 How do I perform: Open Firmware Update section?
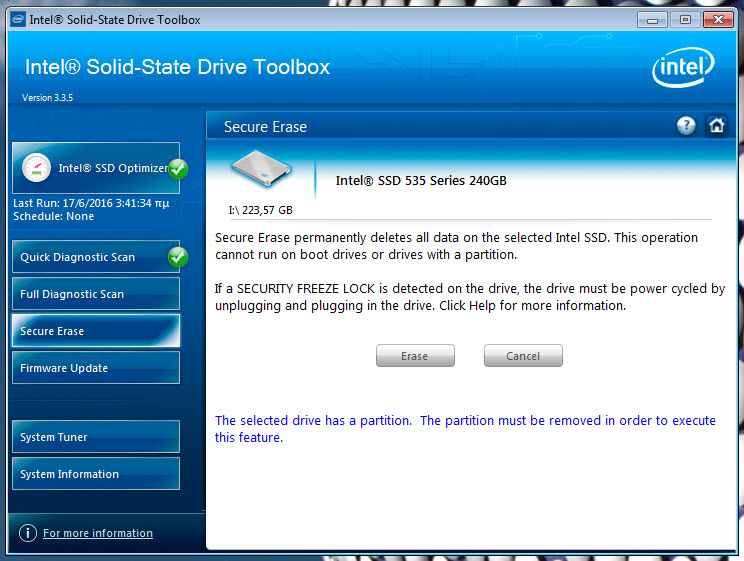tap(96, 368)
